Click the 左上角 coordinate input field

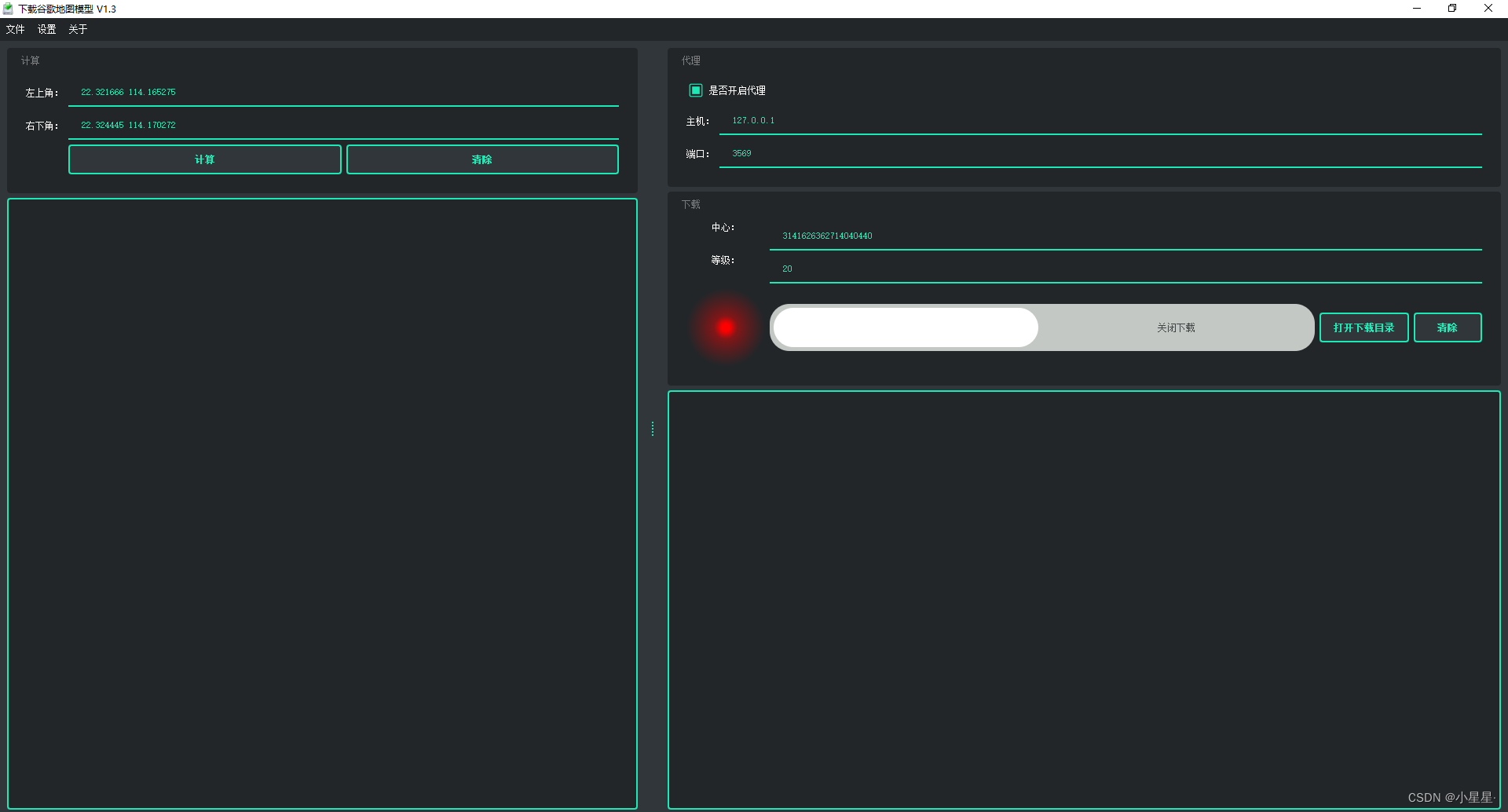[343, 93]
